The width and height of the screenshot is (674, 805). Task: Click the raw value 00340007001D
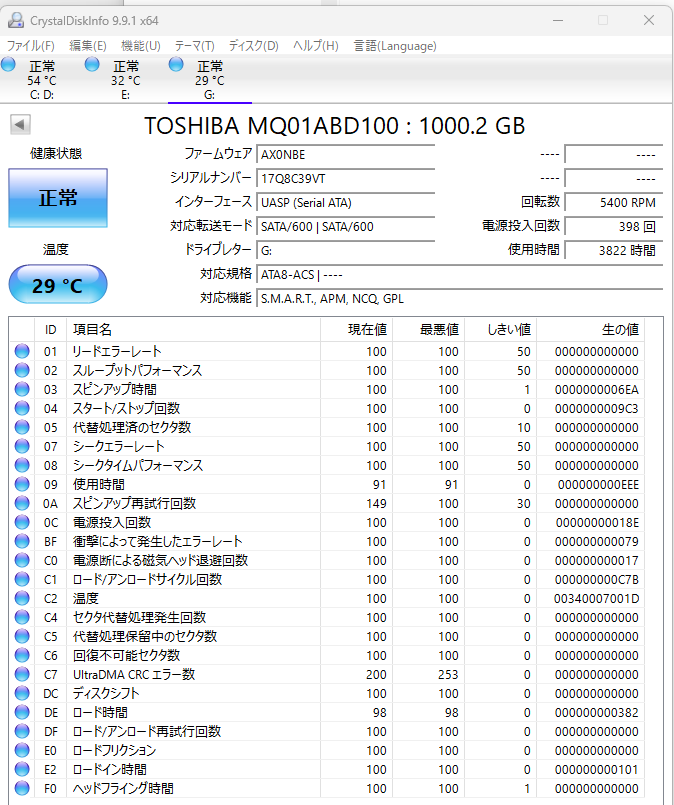pyautogui.click(x=596, y=599)
